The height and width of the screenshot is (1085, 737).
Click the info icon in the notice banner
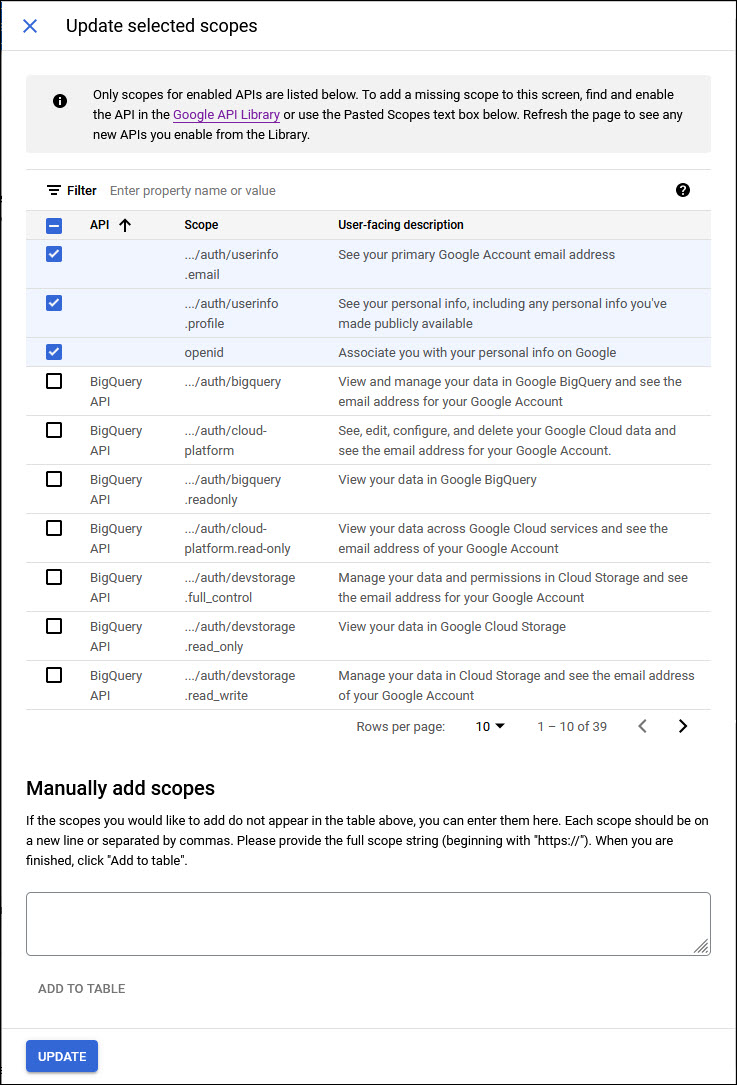[59, 101]
